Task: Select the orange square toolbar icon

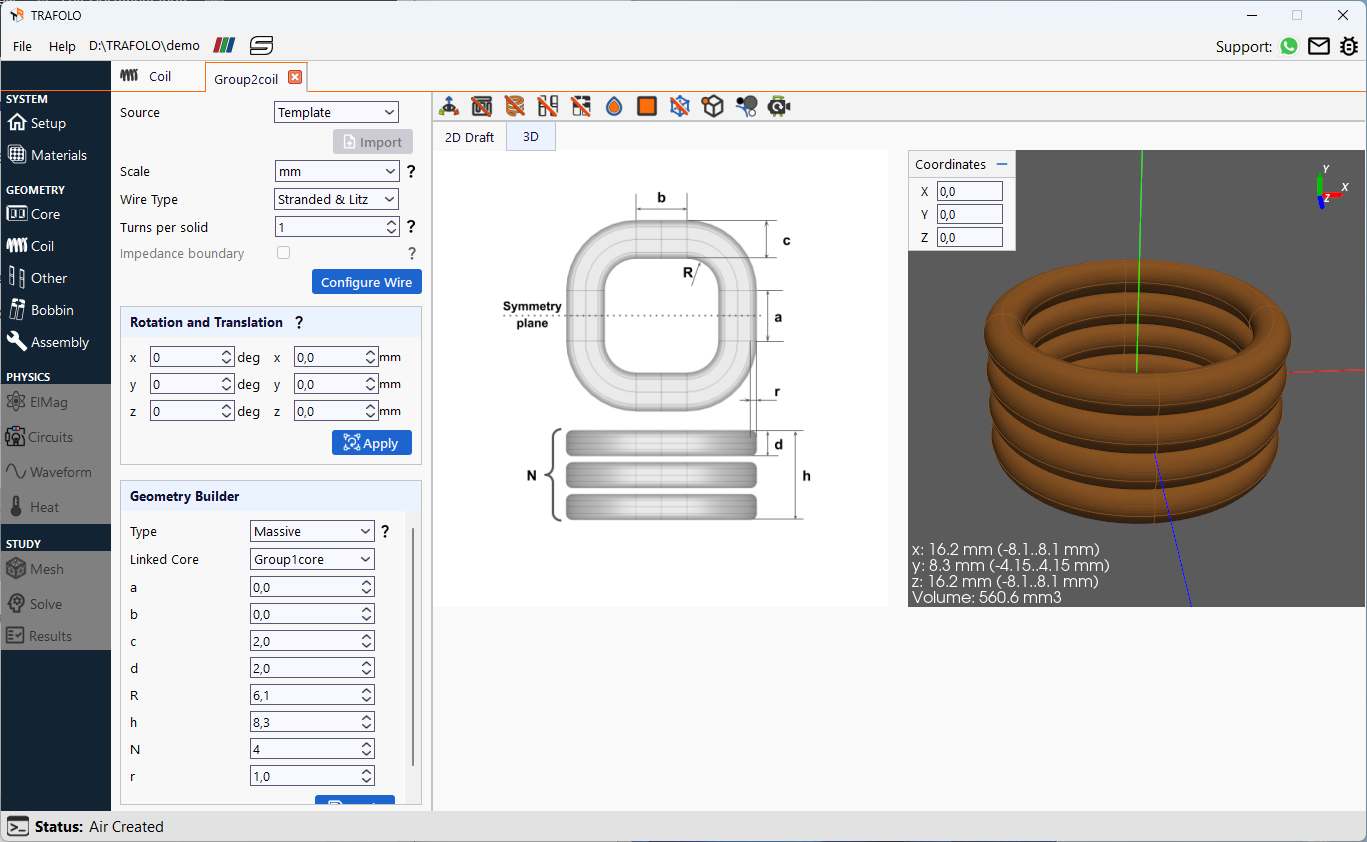Action: (x=646, y=105)
